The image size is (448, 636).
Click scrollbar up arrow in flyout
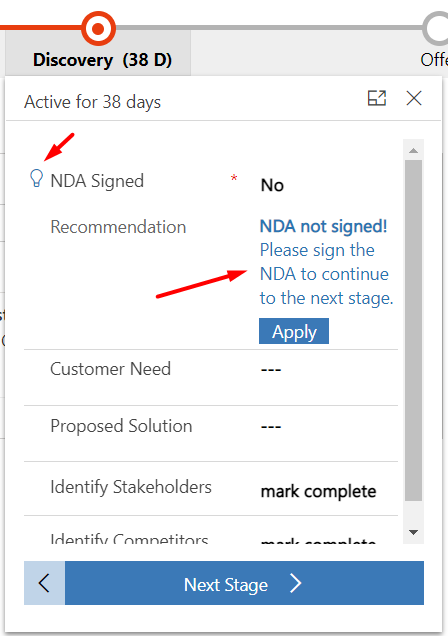[414, 150]
